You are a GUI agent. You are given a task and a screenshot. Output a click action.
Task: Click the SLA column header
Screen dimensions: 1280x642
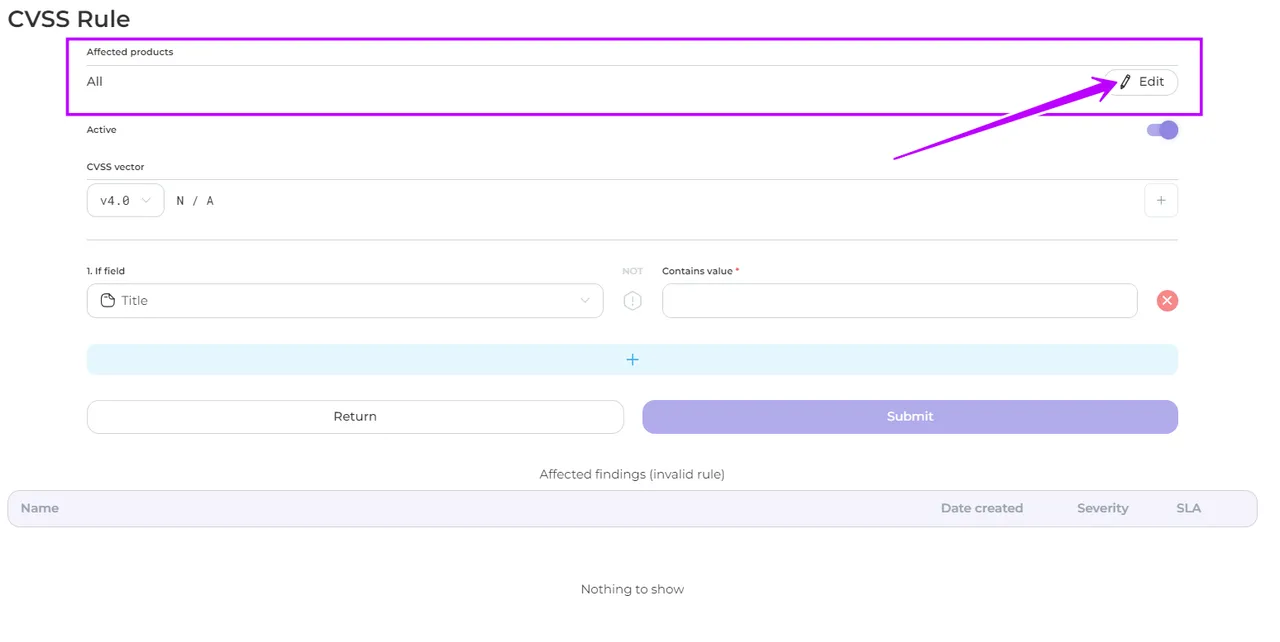click(x=1188, y=508)
